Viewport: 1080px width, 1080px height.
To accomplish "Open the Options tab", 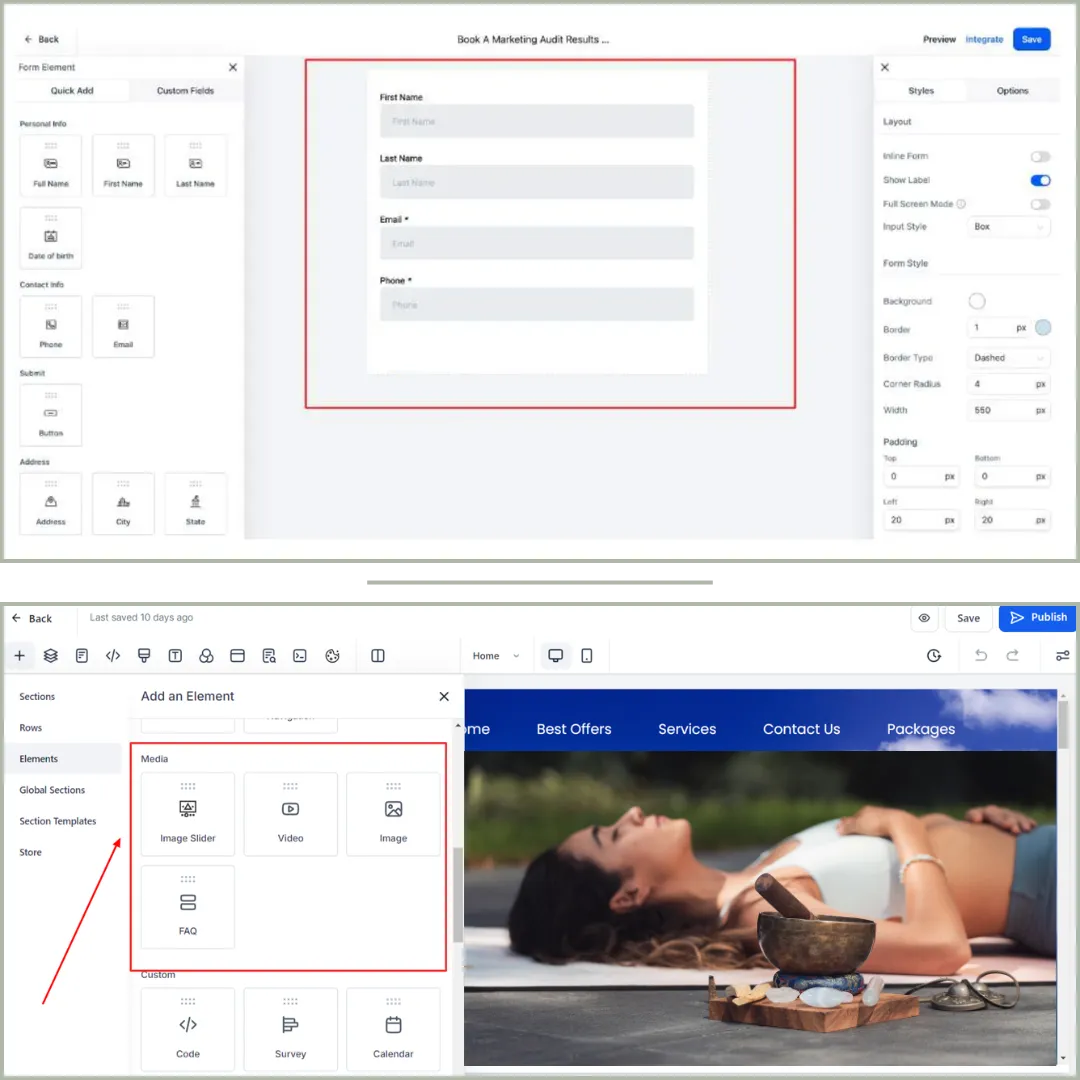I will tap(1012, 90).
